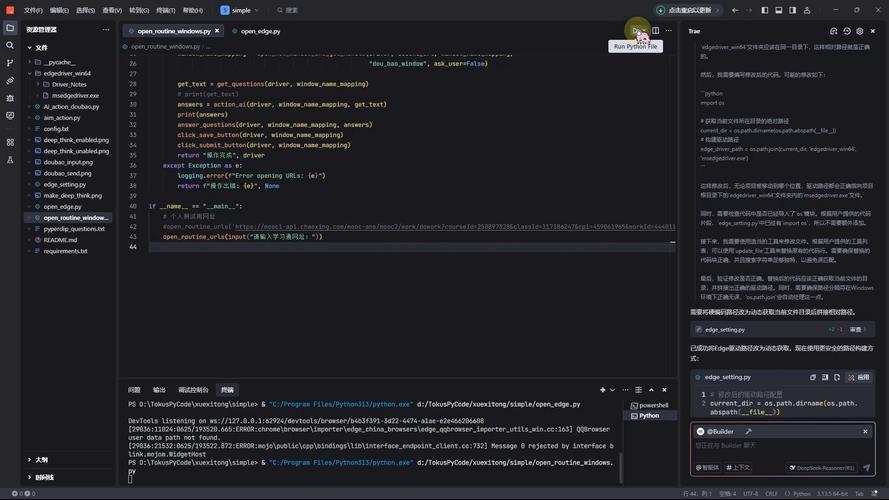Click the 审查 review button for edge_setting.py
Screen dimensions: 889x500
[858, 329]
